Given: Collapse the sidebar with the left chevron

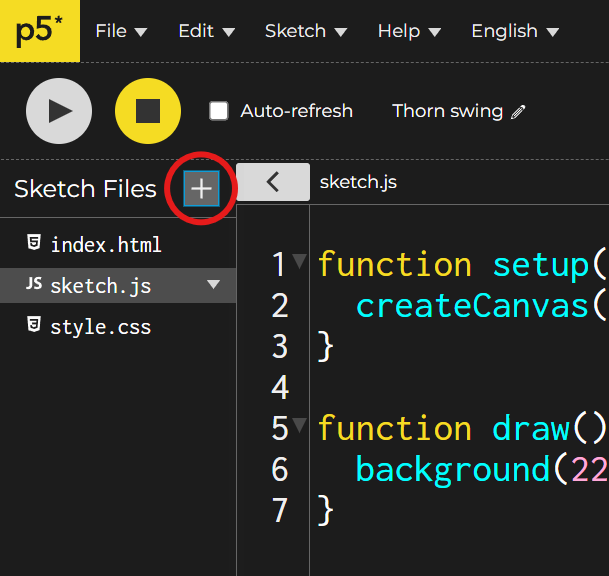Looking at the screenshot, I should coord(272,182).
